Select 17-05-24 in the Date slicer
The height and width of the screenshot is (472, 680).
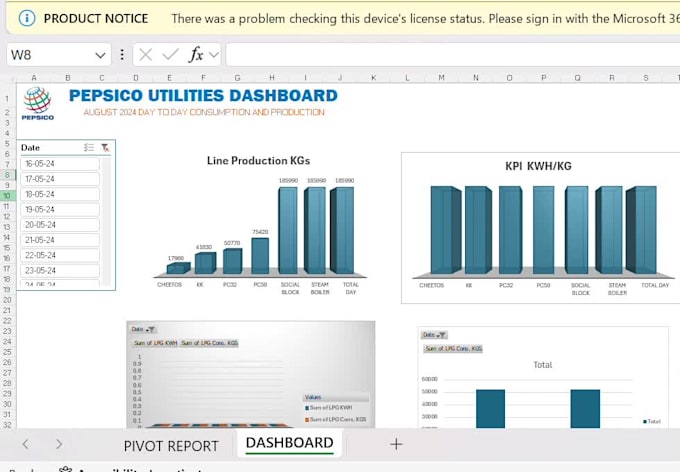pos(60,179)
